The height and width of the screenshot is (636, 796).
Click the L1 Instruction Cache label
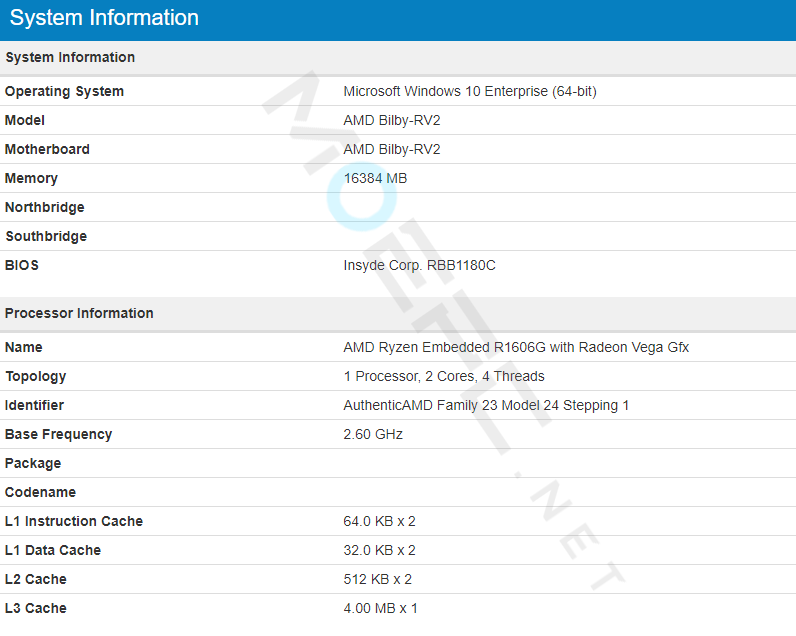[74, 521]
